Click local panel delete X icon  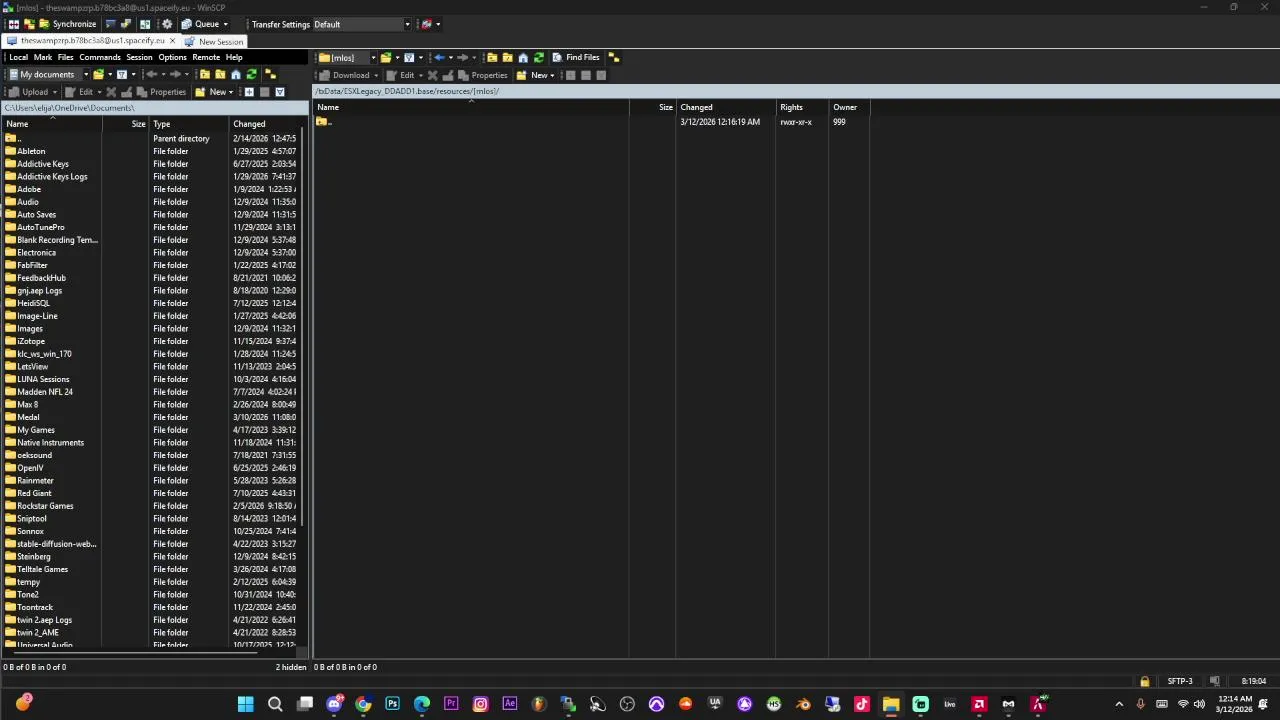pyautogui.click(x=111, y=92)
